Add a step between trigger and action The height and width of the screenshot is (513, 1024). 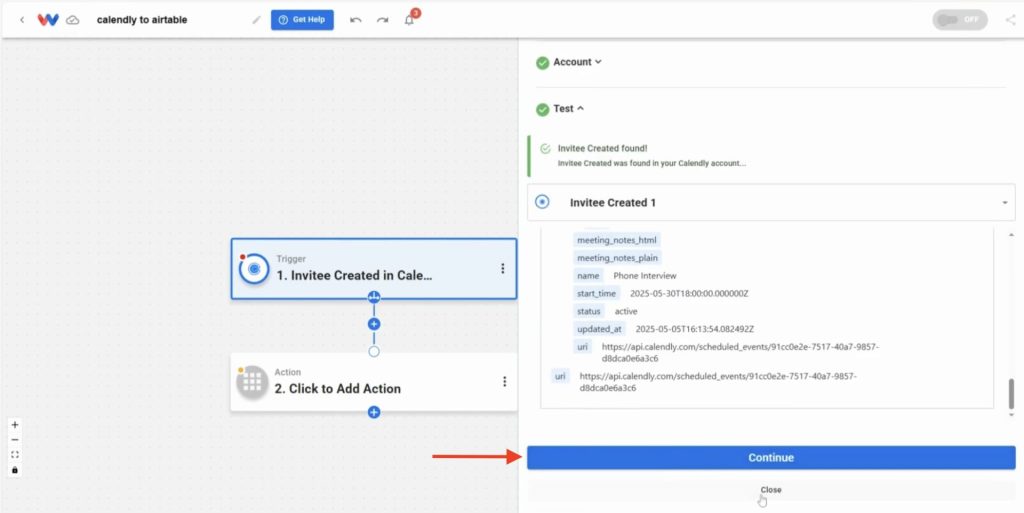pyautogui.click(x=374, y=324)
